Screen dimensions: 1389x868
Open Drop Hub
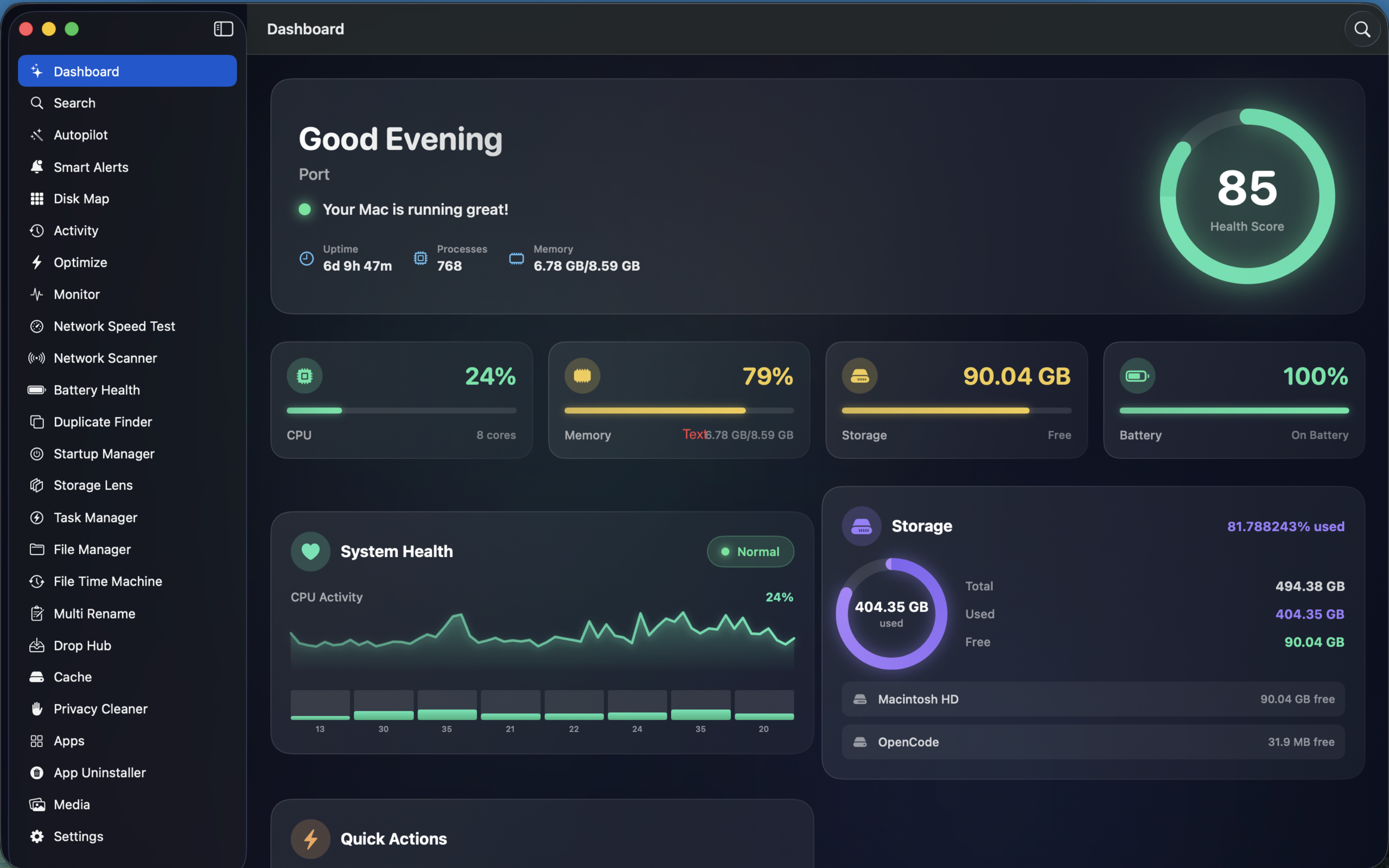[128, 645]
